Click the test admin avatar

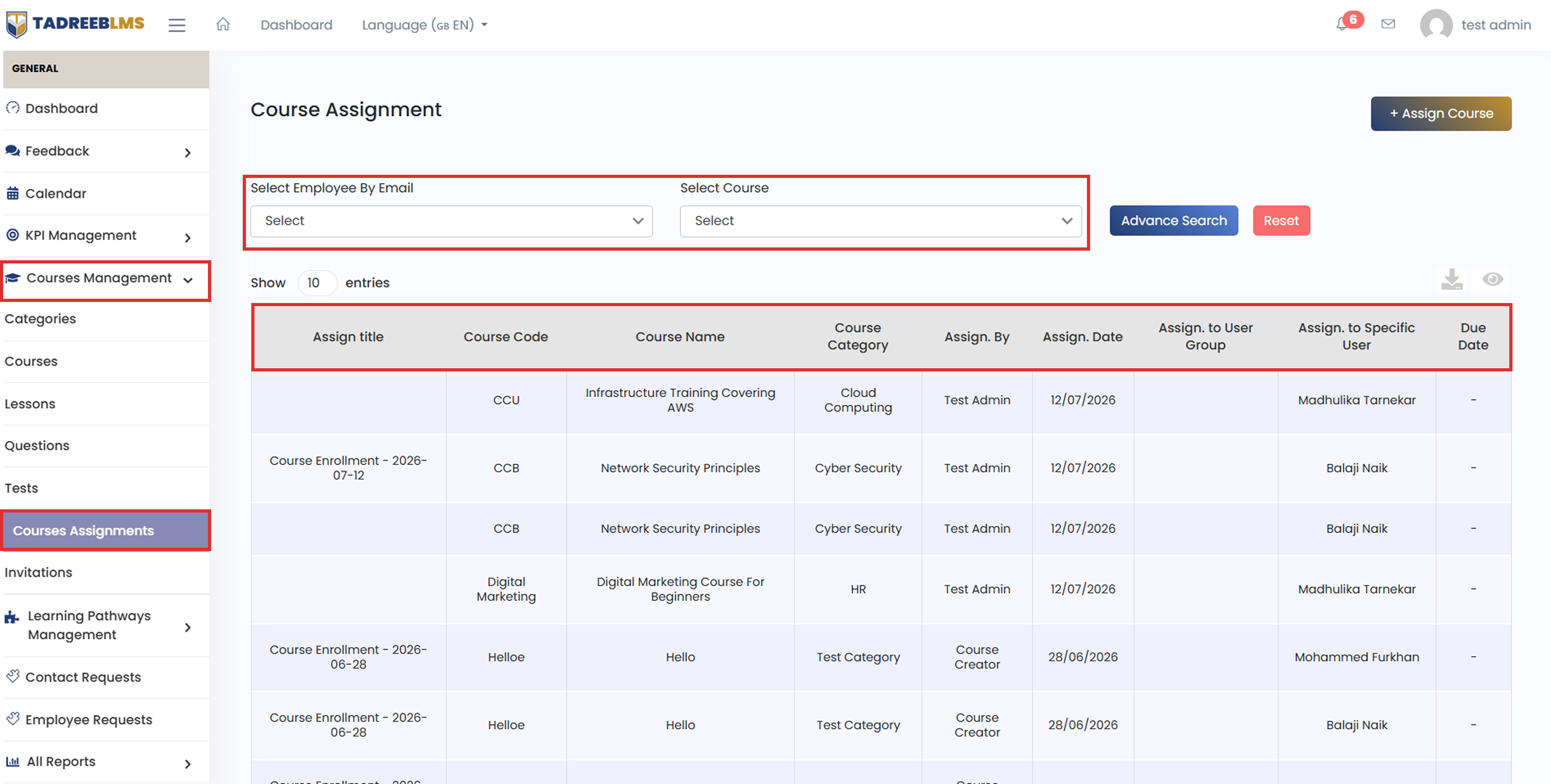pyautogui.click(x=1436, y=25)
